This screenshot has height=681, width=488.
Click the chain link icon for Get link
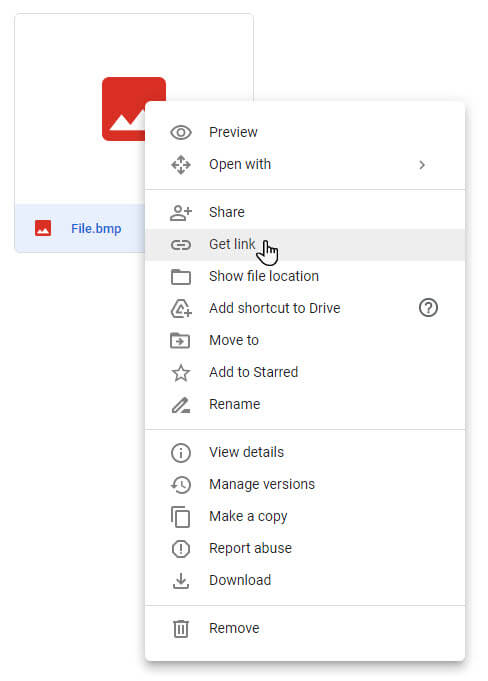pyautogui.click(x=181, y=245)
